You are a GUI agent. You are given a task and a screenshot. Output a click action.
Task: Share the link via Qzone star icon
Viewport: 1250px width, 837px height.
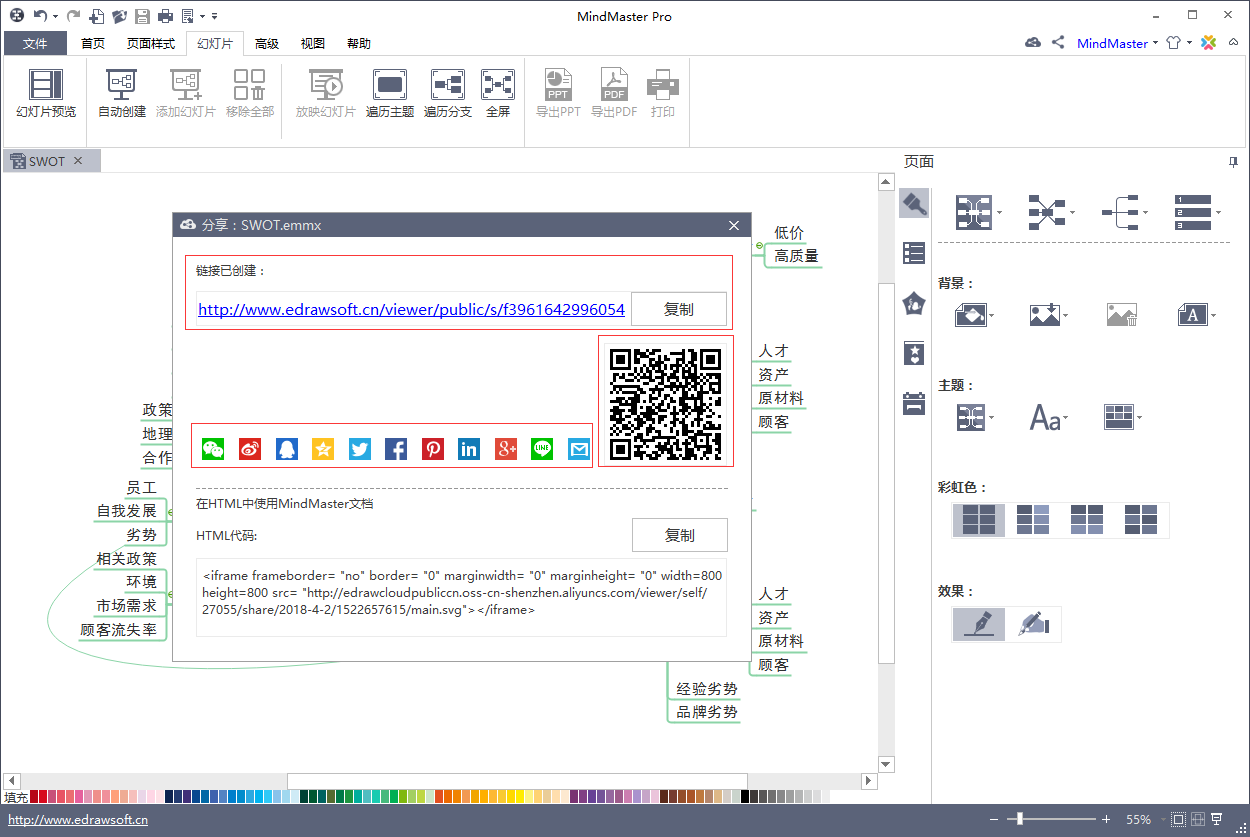click(x=323, y=449)
